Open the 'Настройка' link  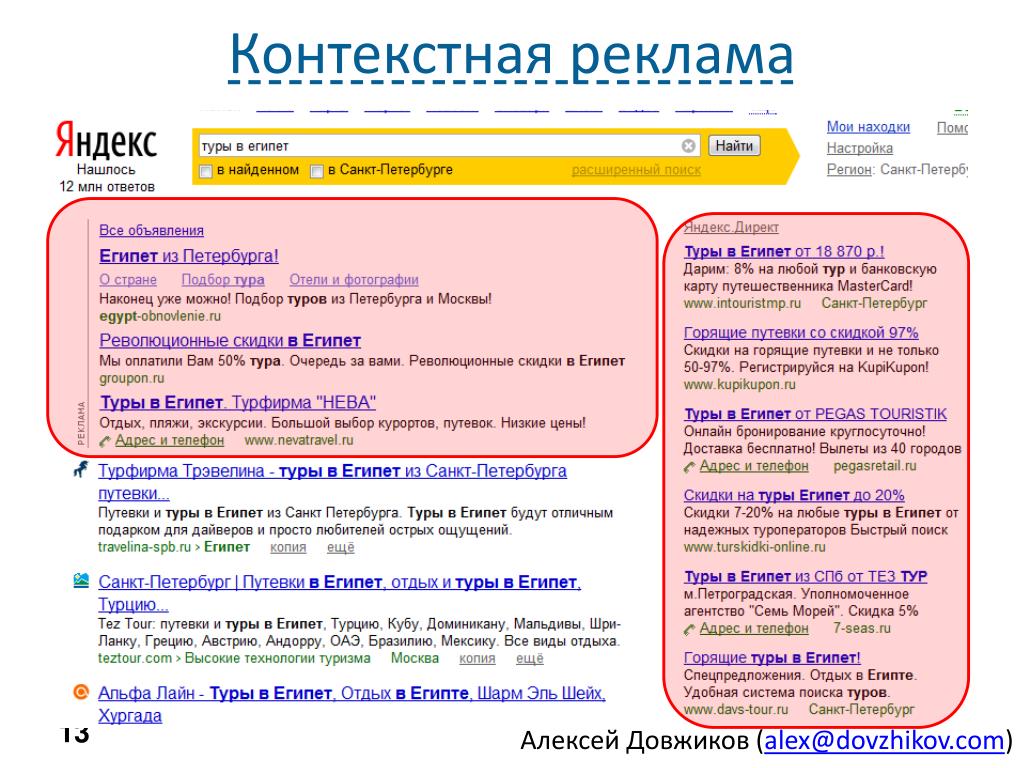(859, 148)
